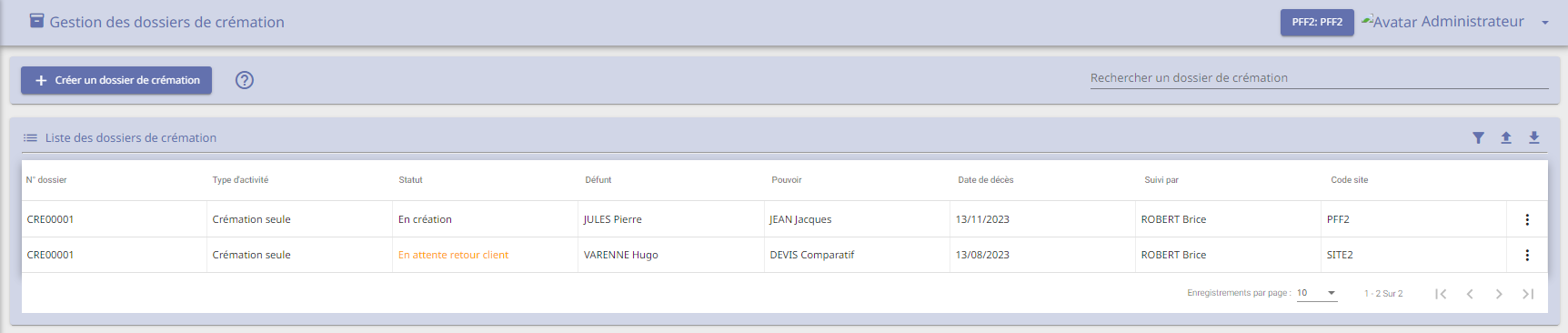Viewport: 1568px width, 333px height.
Task: Go to the next page
Action: click(x=1499, y=294)
